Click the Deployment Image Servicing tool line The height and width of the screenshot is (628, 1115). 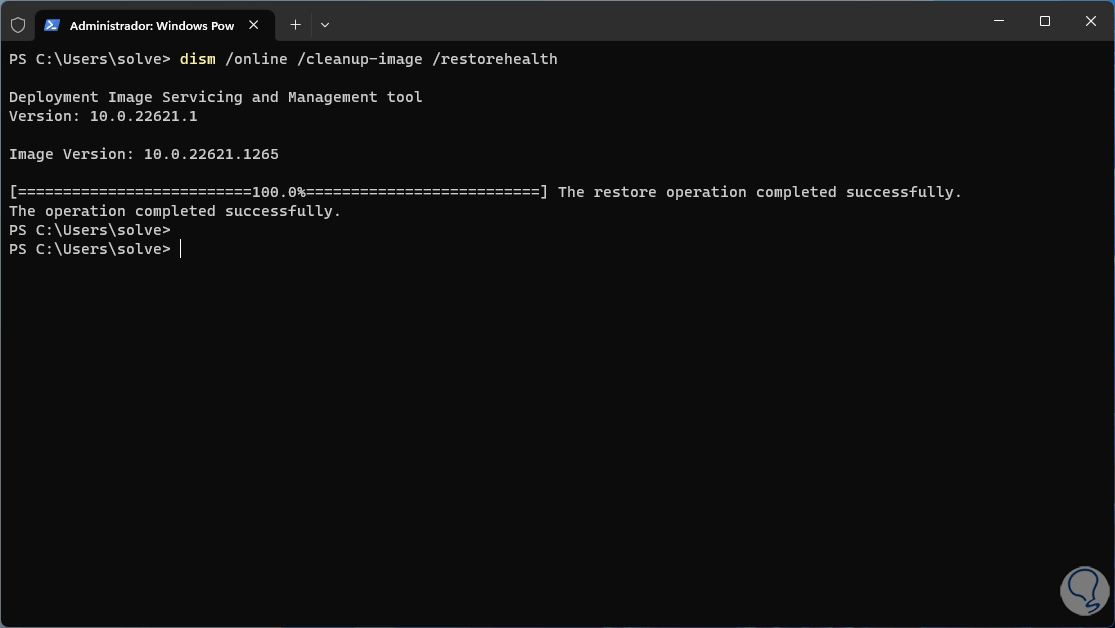click(215, 97)
